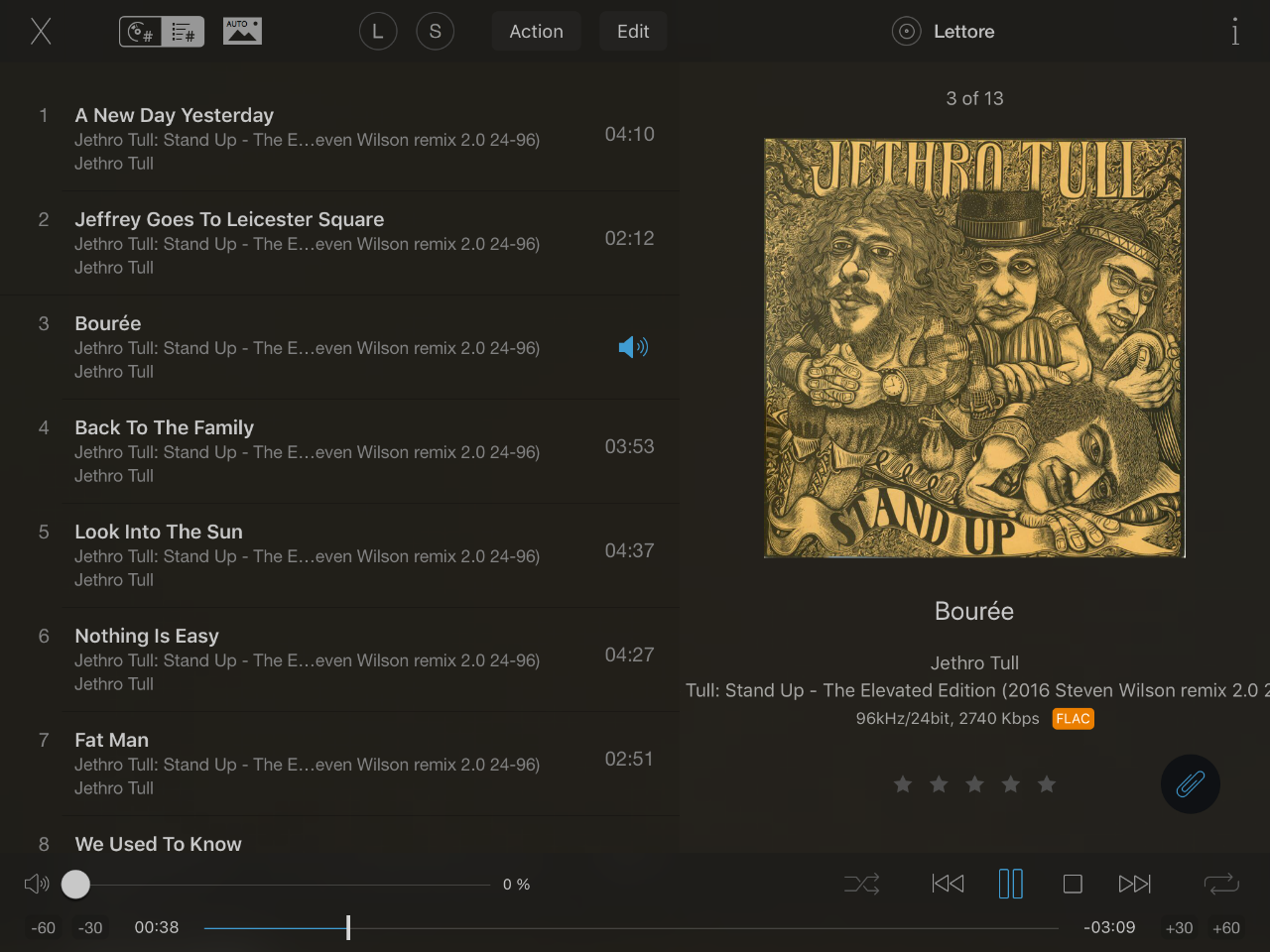Click the 04:27 duration of track six

click(x=630, y=654)
